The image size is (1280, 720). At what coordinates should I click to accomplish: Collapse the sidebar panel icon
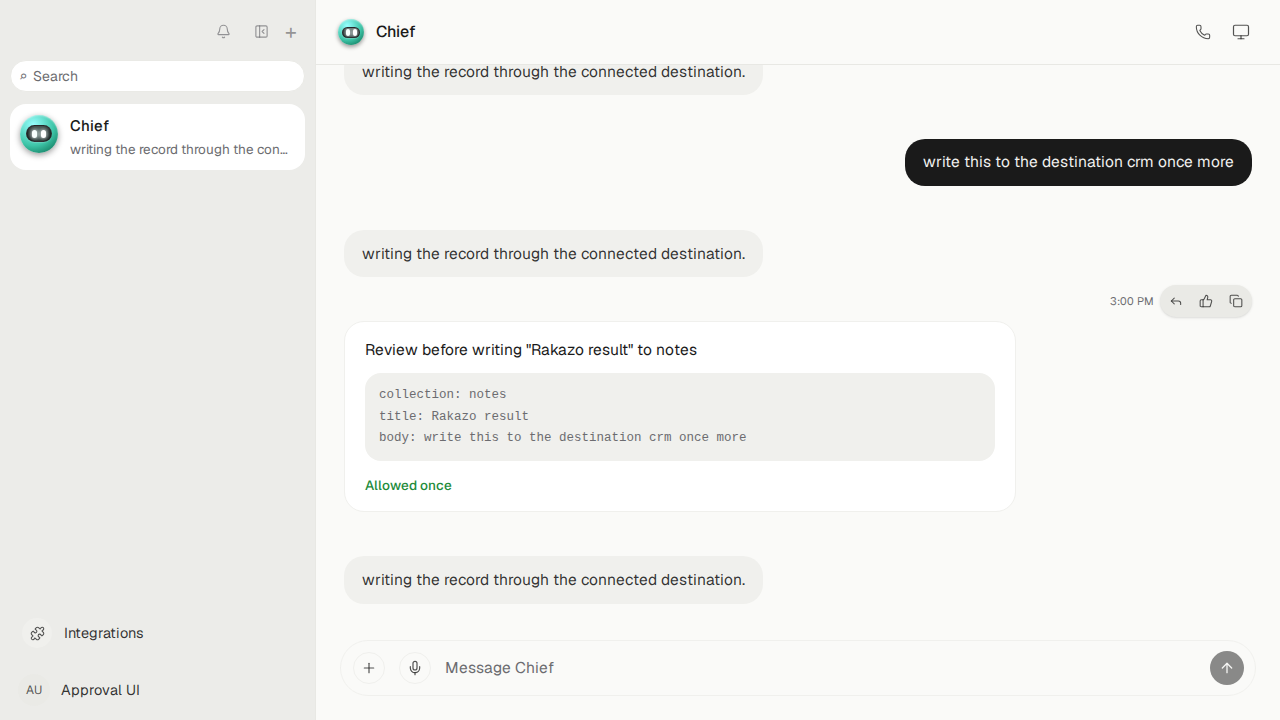pyautogui.click(x=261, y=32)
